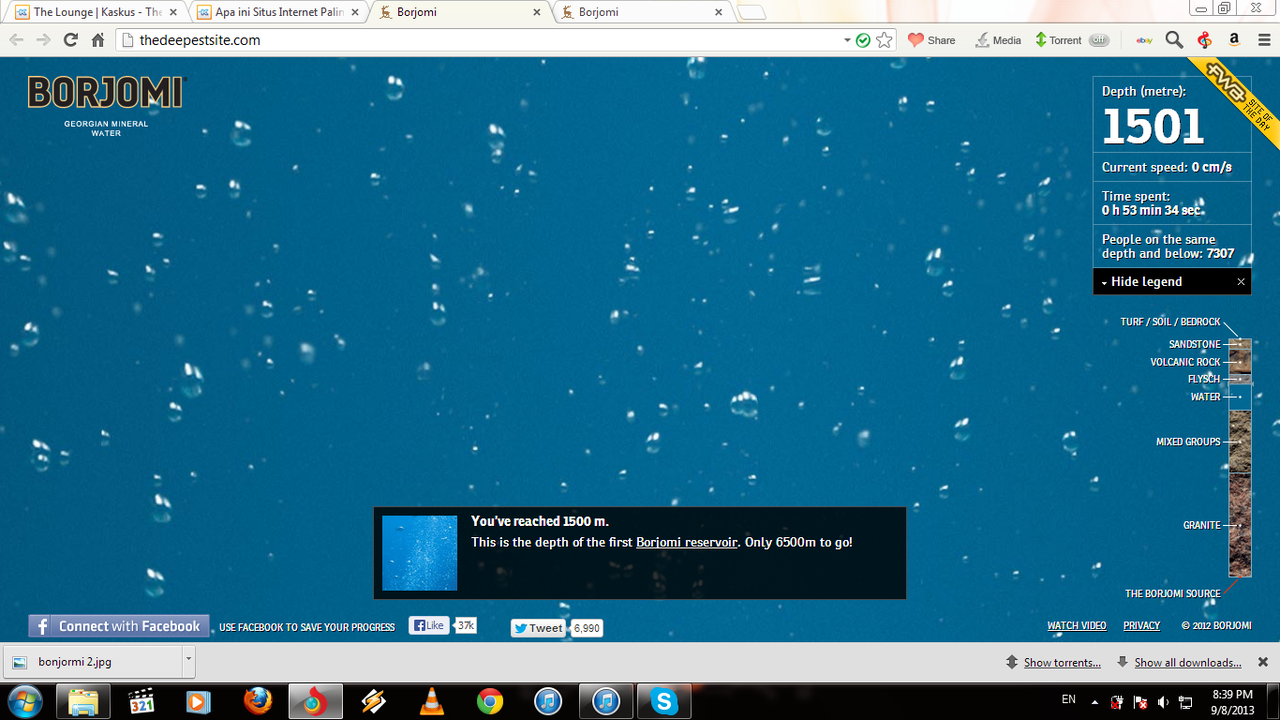
Task: Click the FWA Site of the Day ribbon
Action: coord(1237,101)
